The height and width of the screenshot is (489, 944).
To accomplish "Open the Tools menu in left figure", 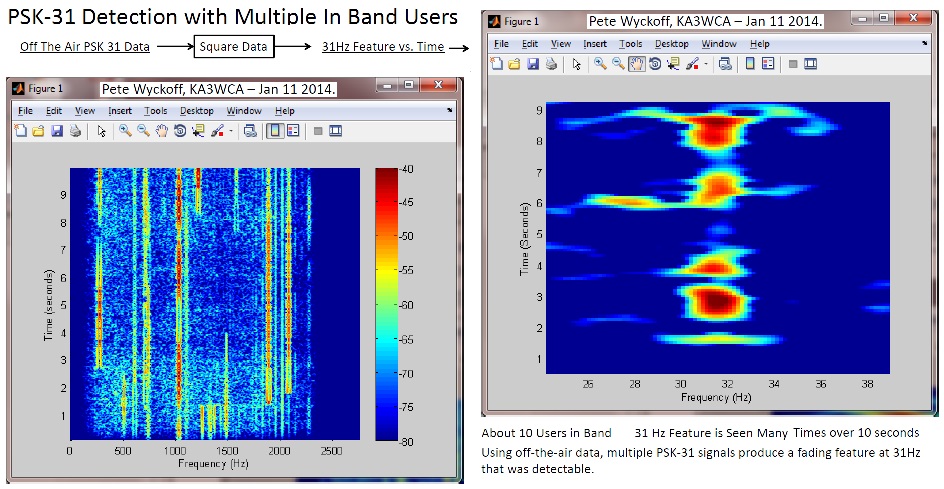I will (x=155, y=111).
